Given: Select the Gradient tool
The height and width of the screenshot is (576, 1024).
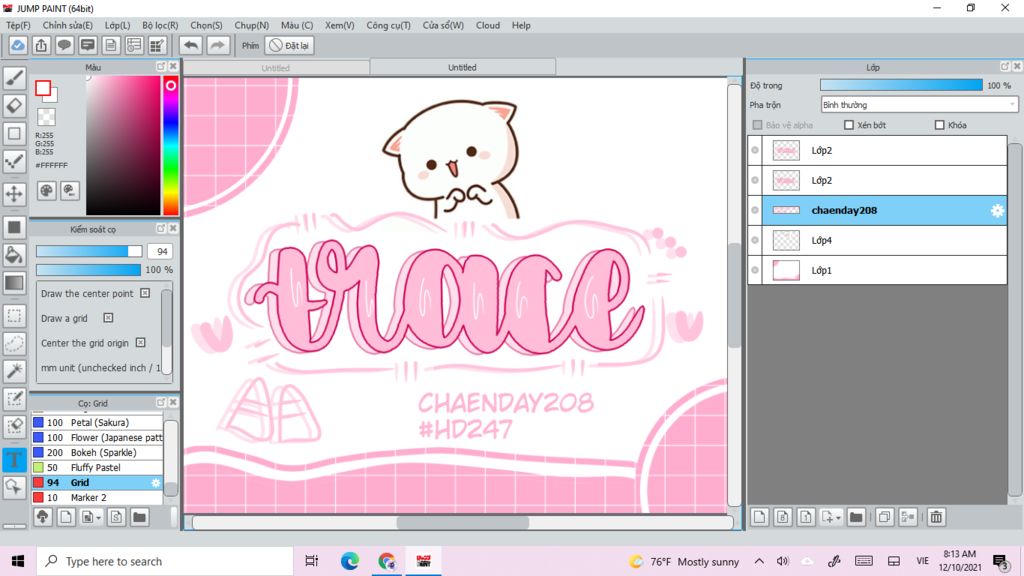Looking at the screenshot, I should [14, 283].
